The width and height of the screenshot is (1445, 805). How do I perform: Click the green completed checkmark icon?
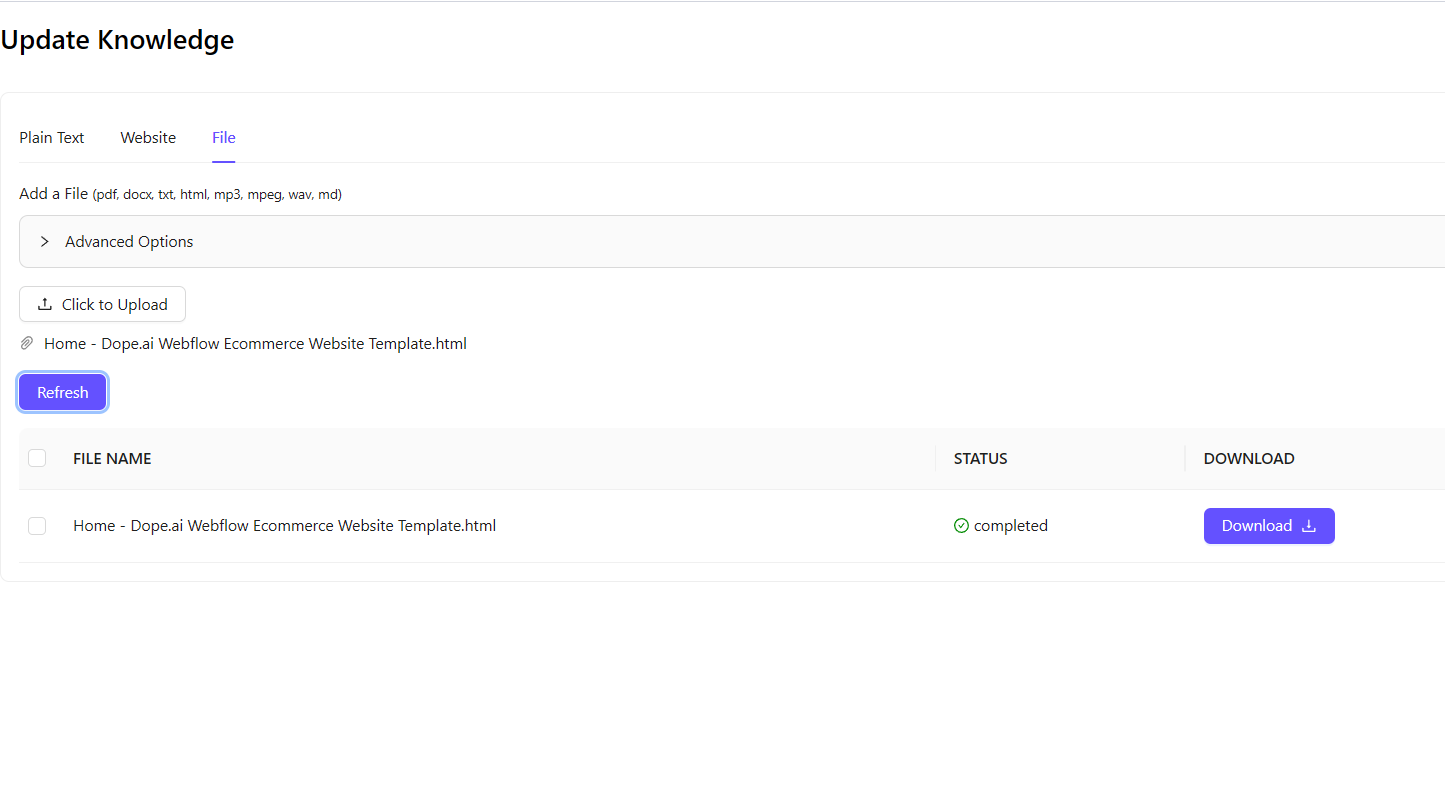click(961, 526)
